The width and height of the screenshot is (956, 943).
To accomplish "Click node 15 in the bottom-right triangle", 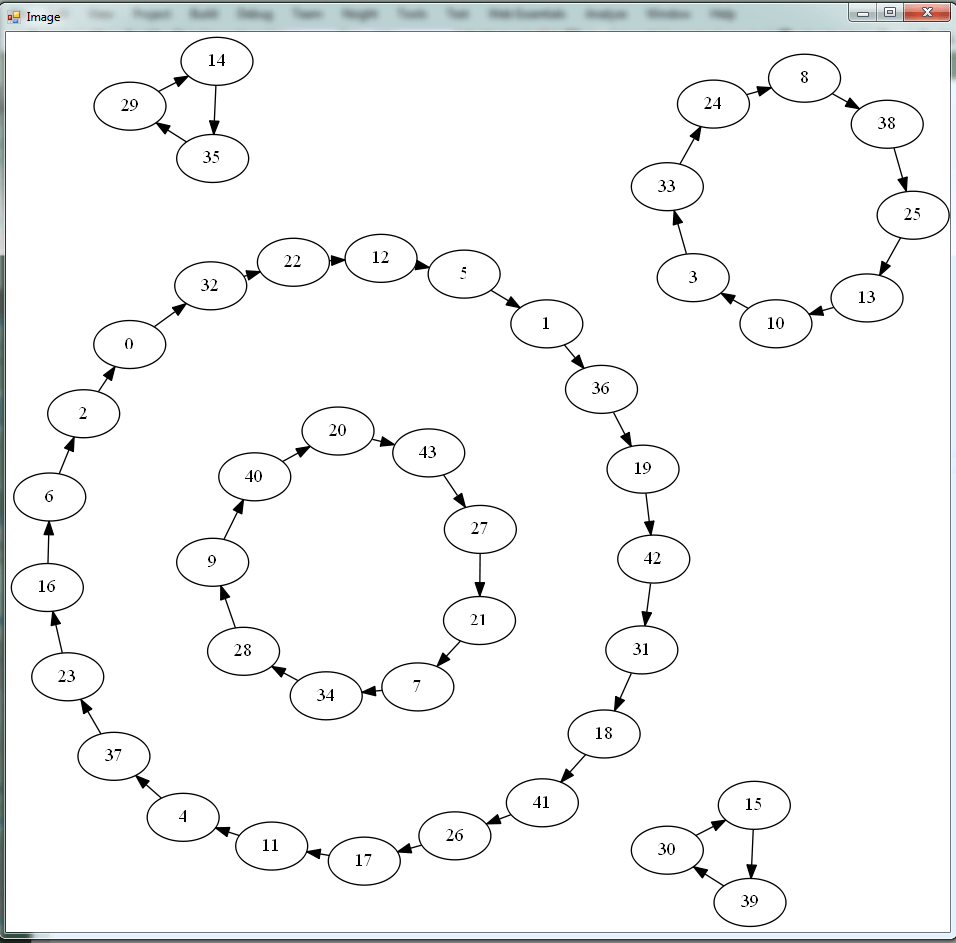I will [x=754, y=803].
